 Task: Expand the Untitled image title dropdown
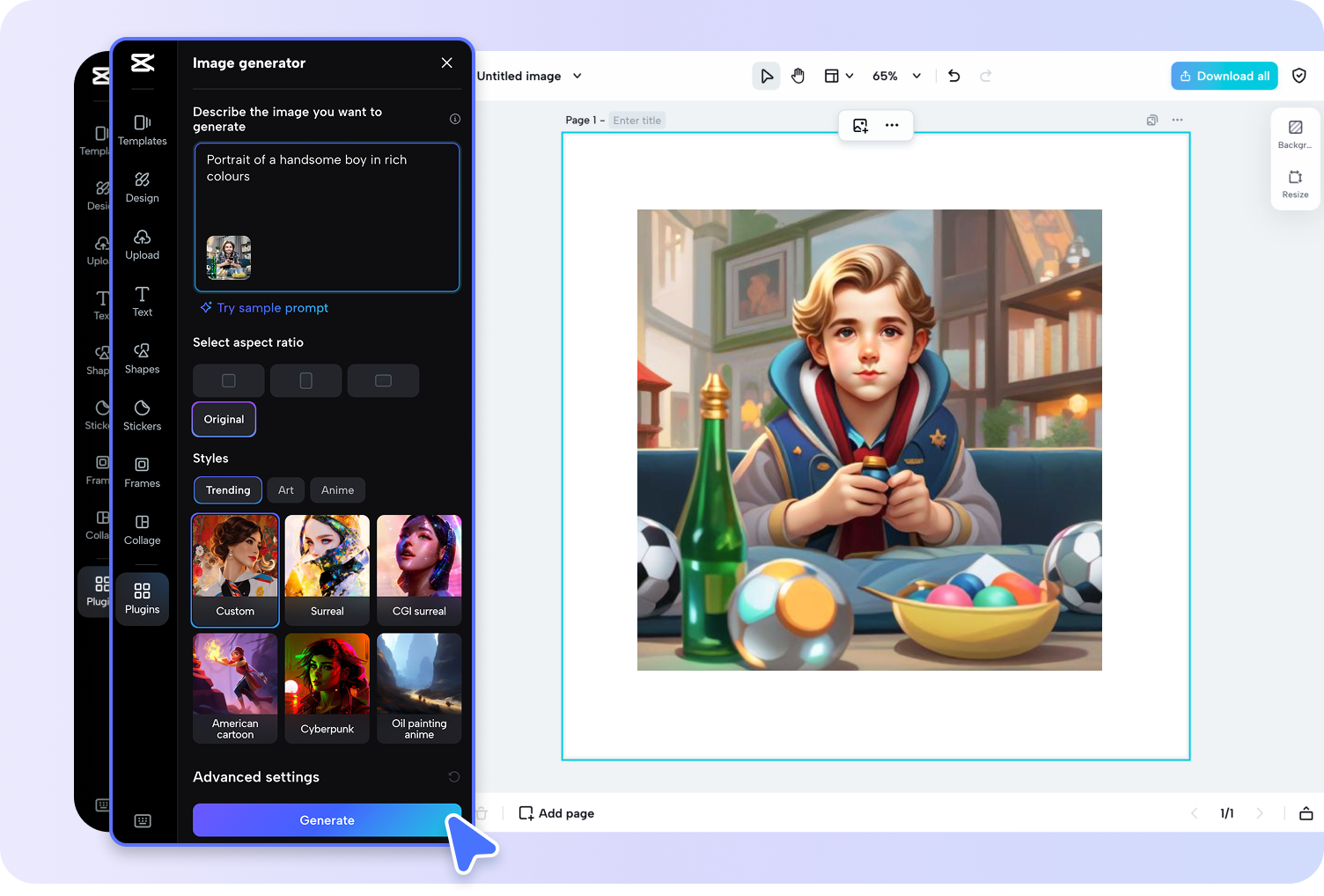(577, 76)
